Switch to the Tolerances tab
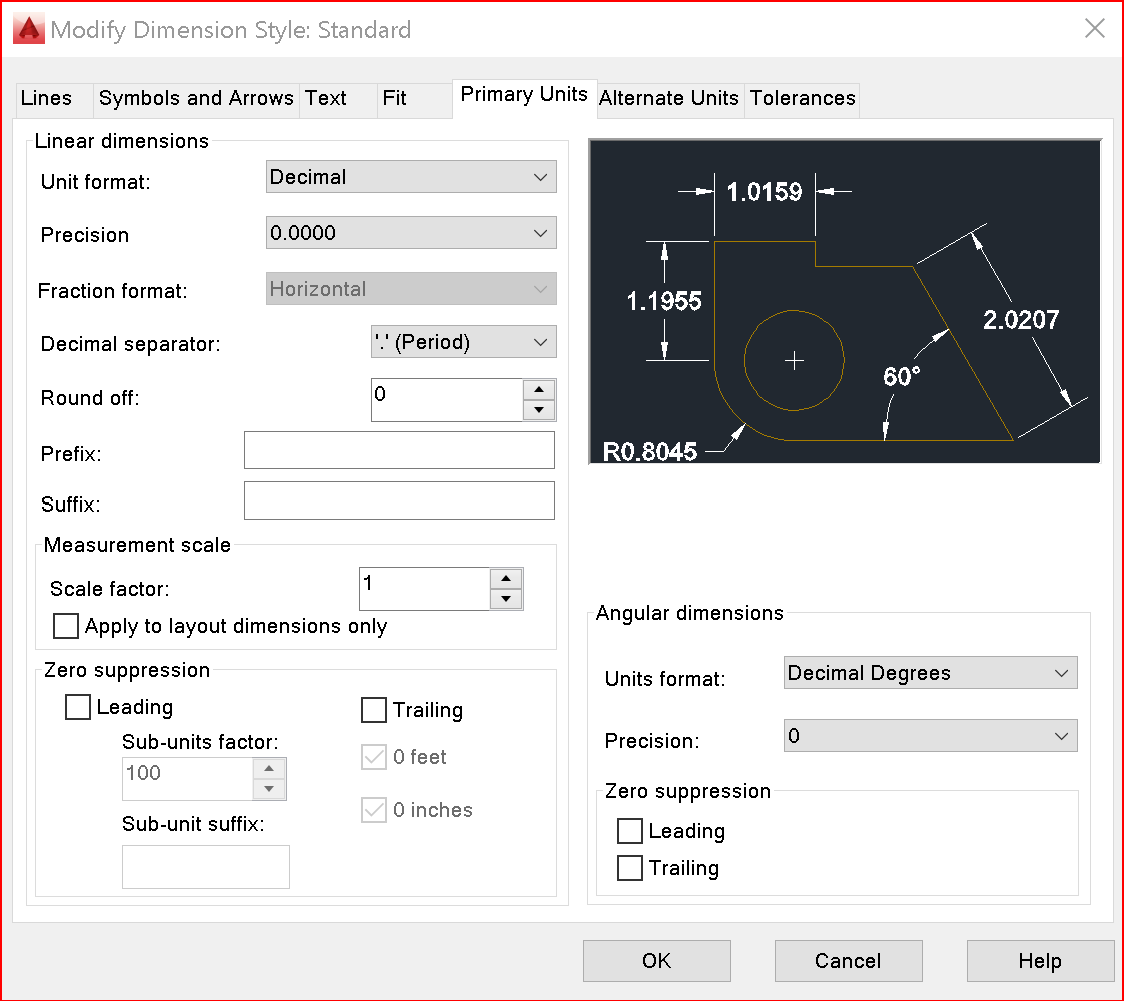This screenshot has width=1124, height=1002. (802, 98)
